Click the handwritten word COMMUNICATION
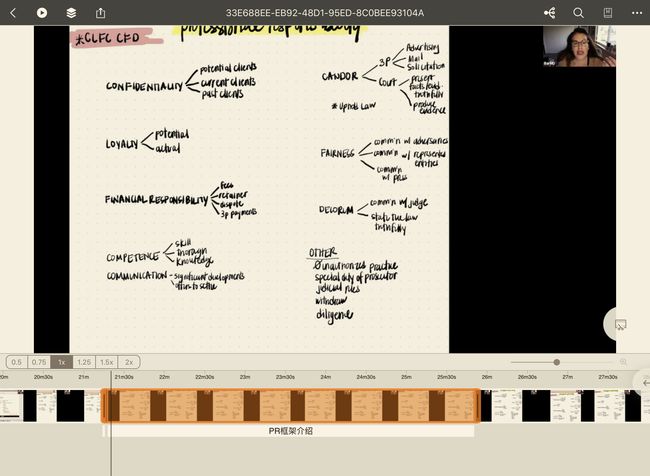This screenshot has width=650, height=476. pos(137,276)
